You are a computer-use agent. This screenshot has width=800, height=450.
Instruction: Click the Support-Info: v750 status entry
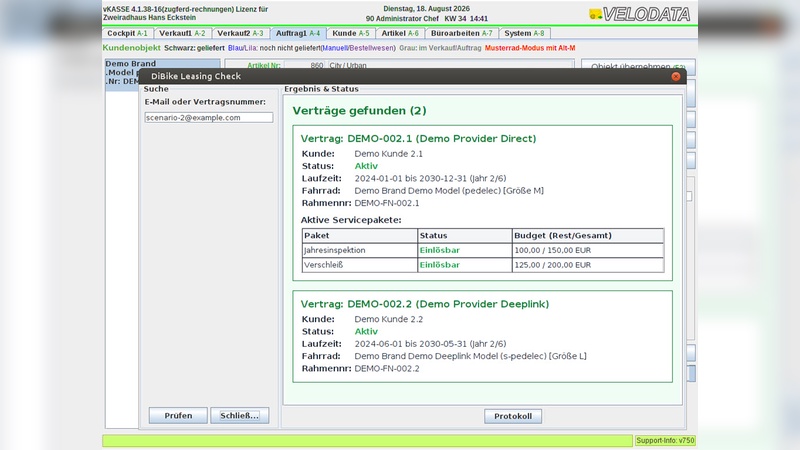[665, 440]
